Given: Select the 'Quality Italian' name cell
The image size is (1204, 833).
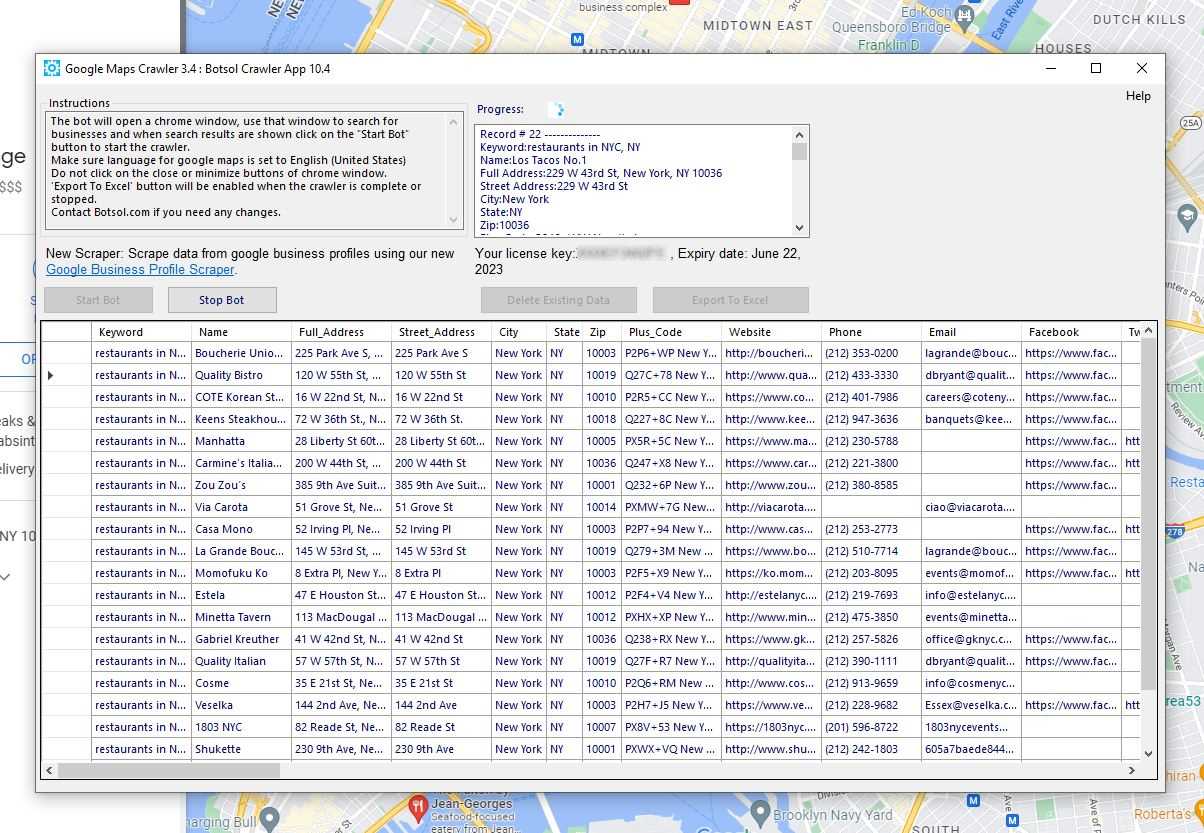Looking at the screenshot, I should pos(242,661).
